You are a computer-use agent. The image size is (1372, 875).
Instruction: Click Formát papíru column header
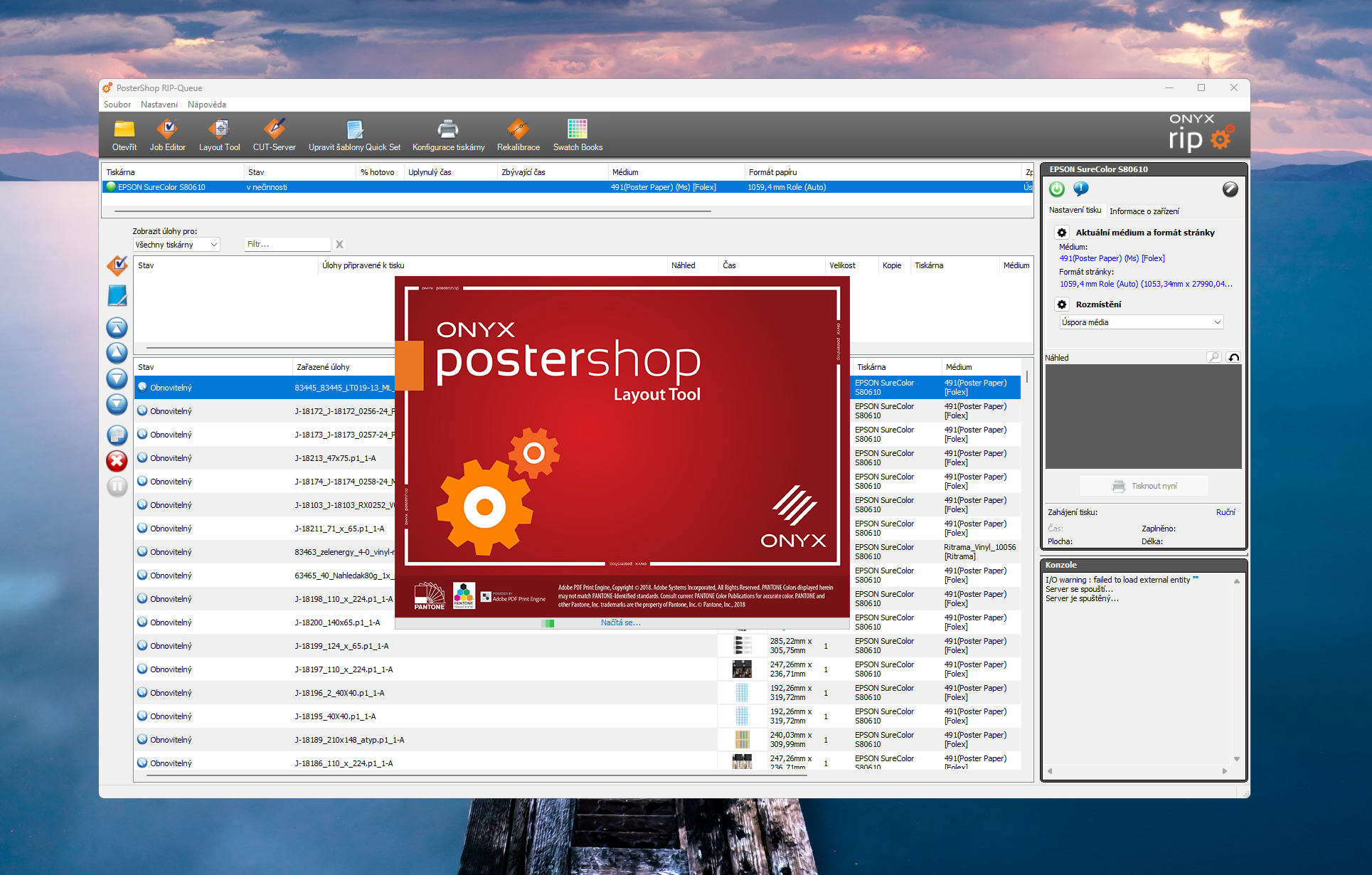click(x=882, y=172)
